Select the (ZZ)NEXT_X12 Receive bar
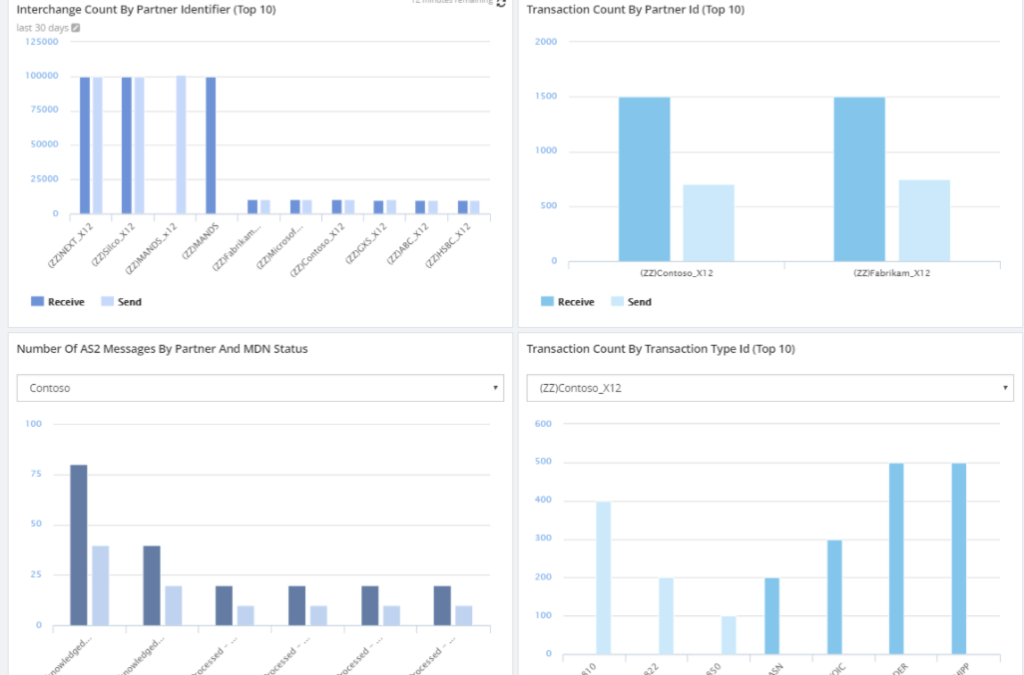 coord(85,146)
